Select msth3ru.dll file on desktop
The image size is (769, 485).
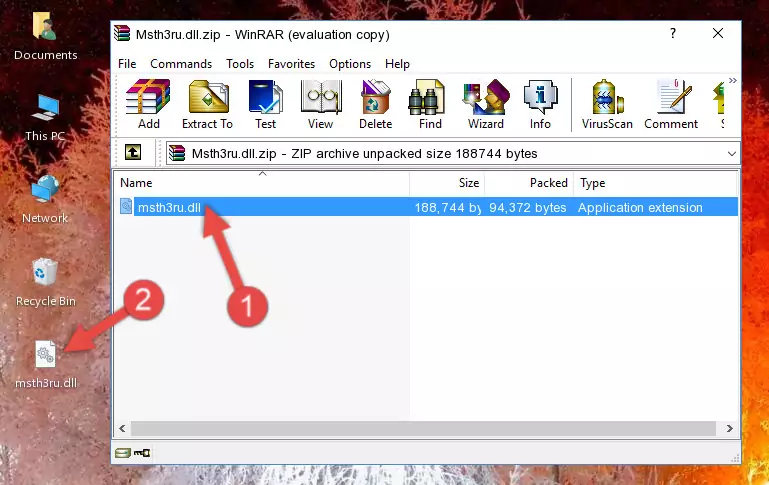[46, 365]
